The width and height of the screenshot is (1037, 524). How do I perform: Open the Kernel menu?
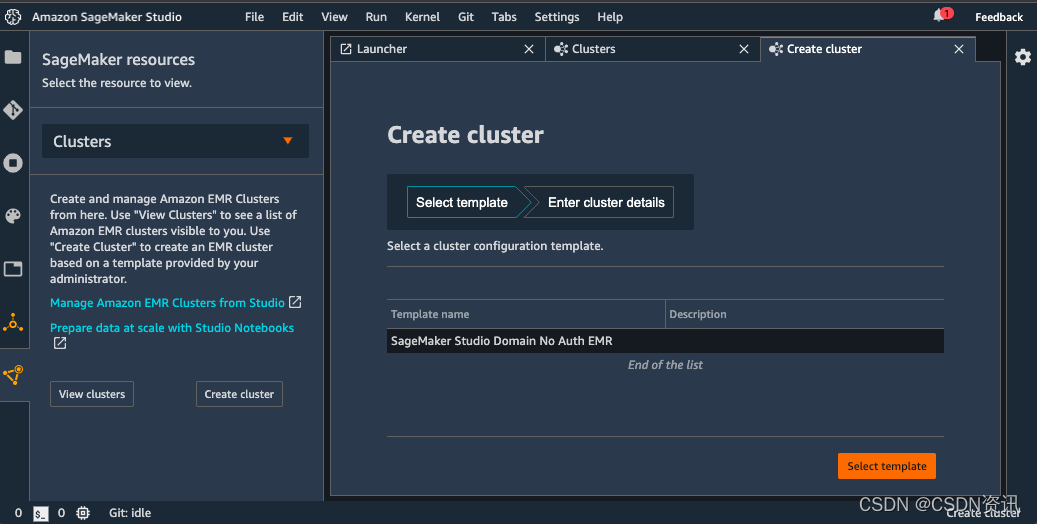pos(422,17)
